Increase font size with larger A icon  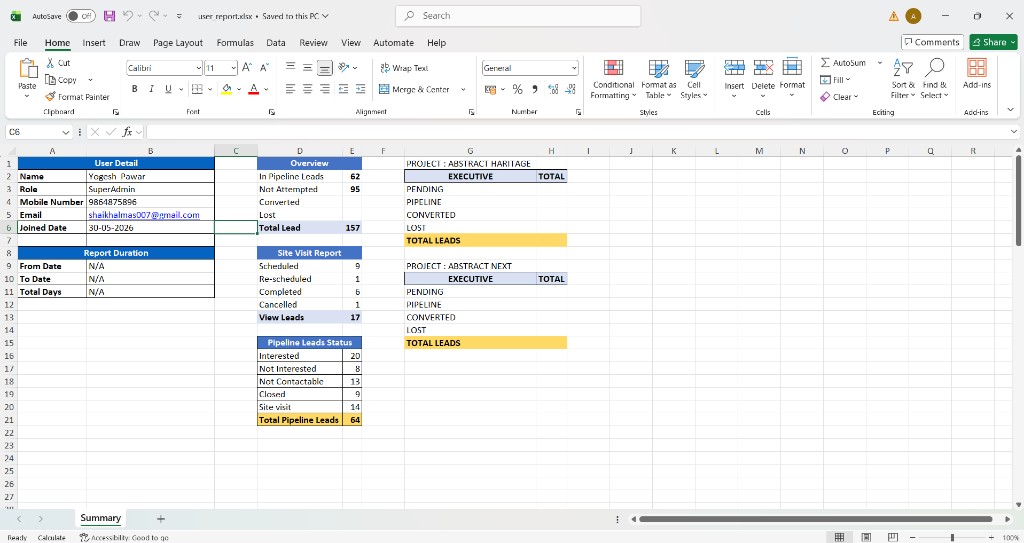pyautogui.click(x=247, y=67)
